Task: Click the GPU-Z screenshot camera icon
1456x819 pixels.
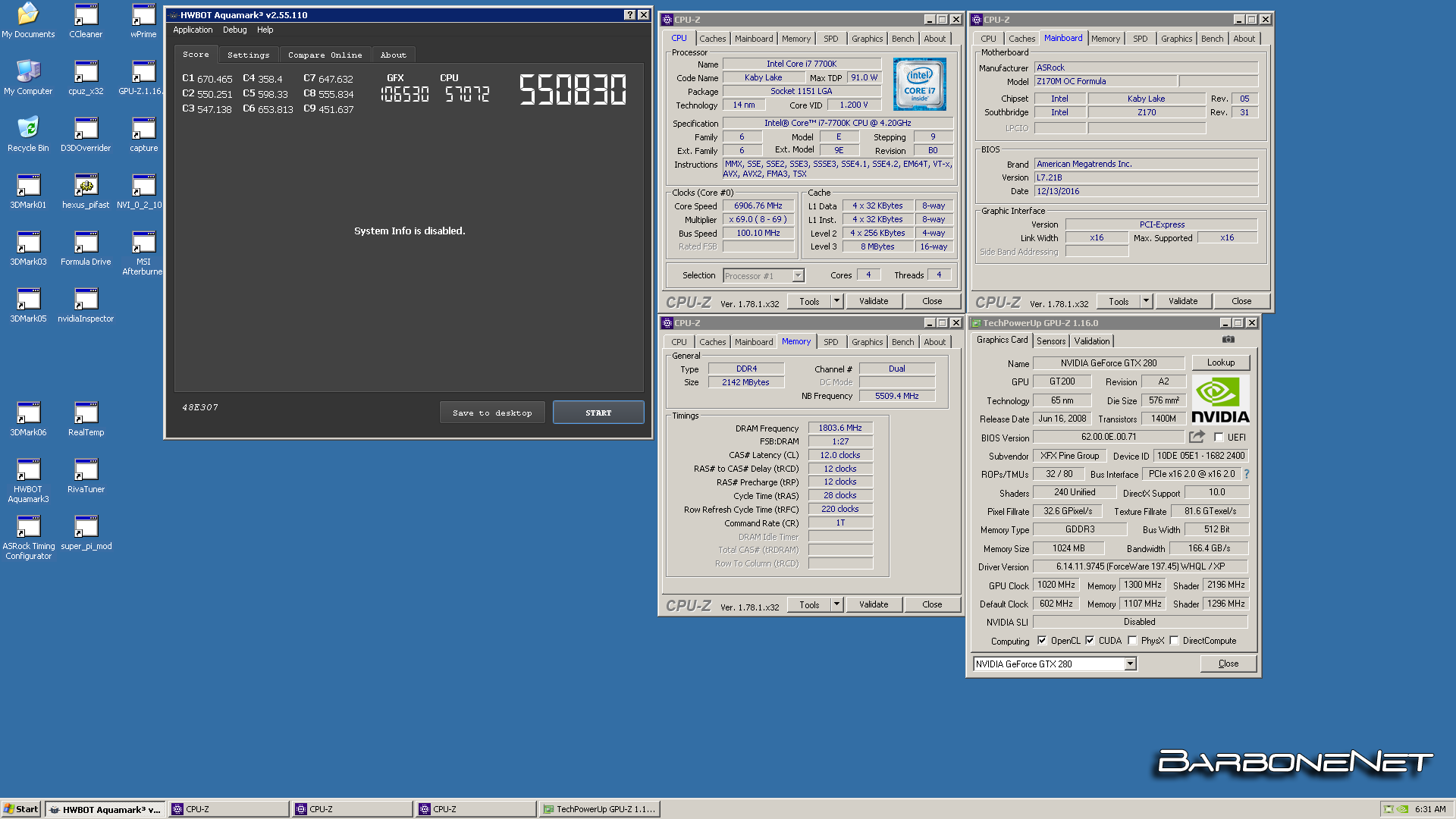Action: click(x=1228, y=340)
